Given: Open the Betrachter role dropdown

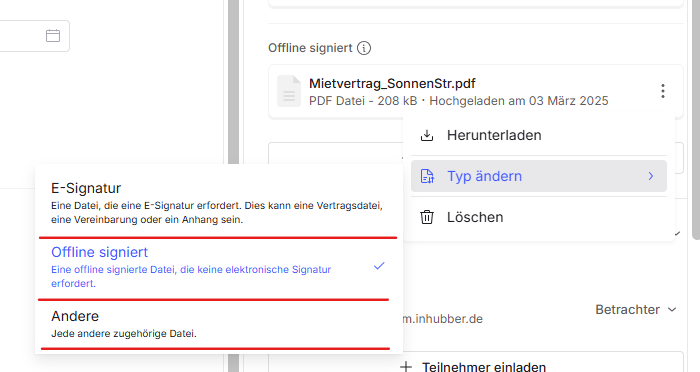Looking at the screenshot, I should 636,309.
